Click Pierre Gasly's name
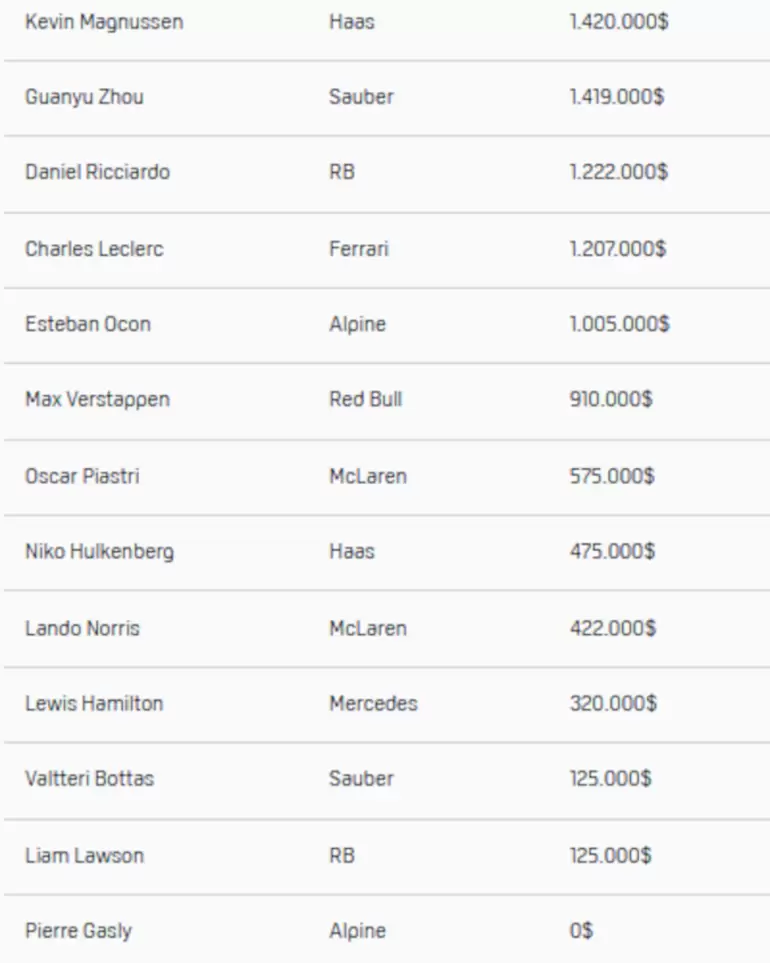This screenshot has height=963, width=770. click(78, 931)
